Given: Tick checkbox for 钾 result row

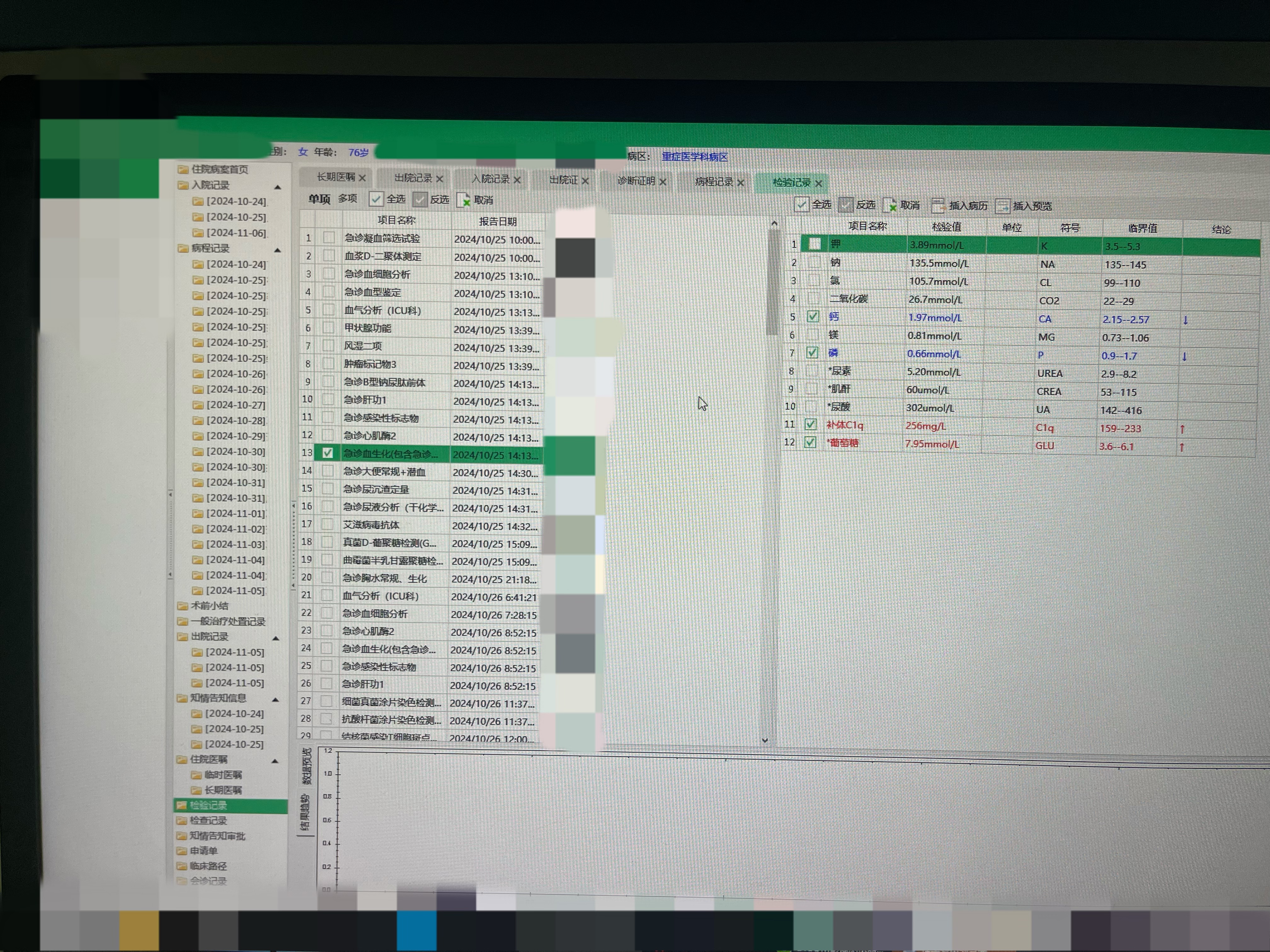Looking at the screenshot, I should [815, 244].
